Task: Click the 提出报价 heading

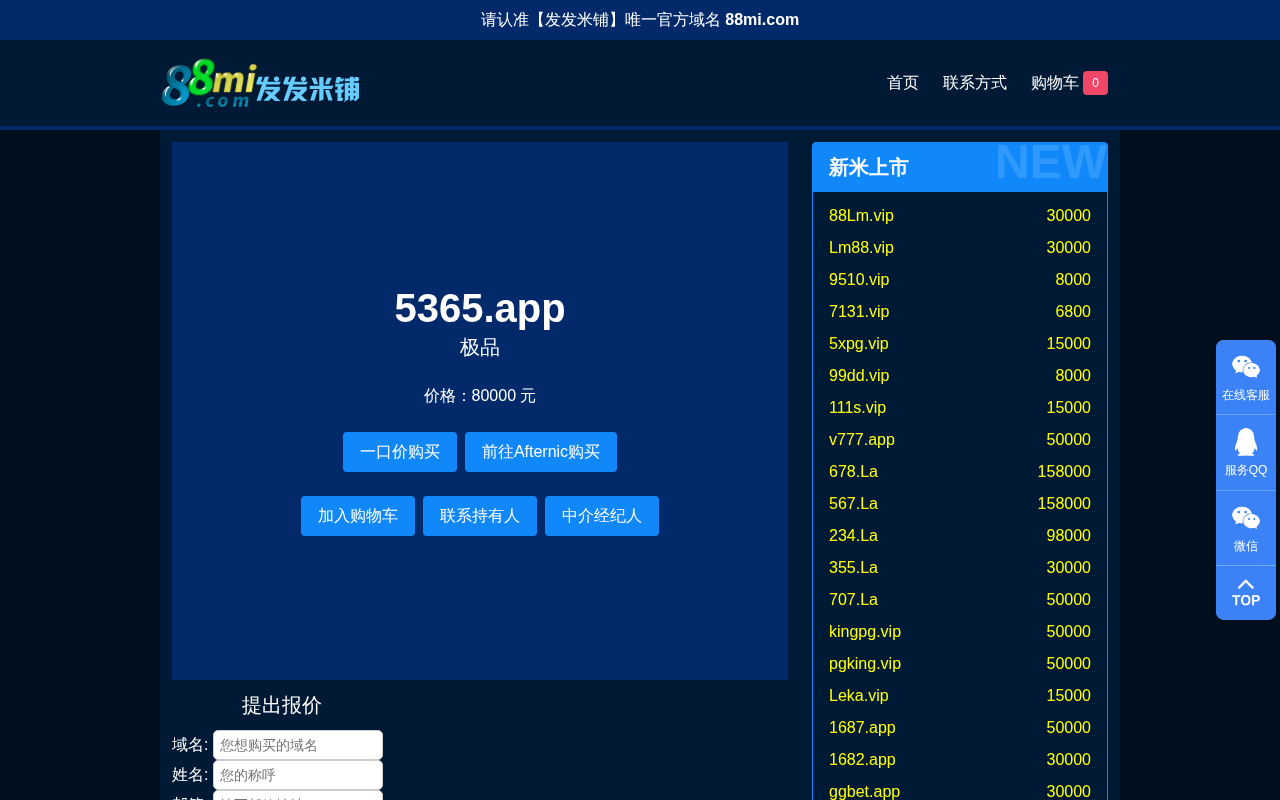Action: (282, 705)
